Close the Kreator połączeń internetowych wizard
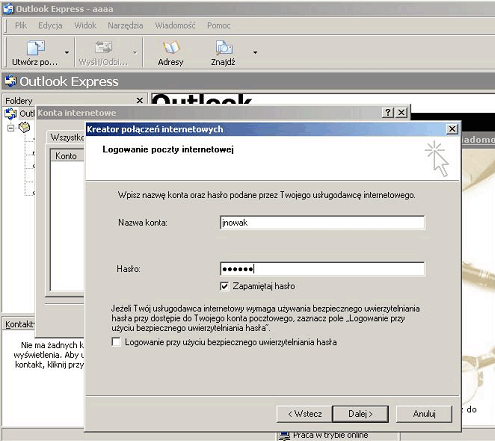Screen dimensions: 495x441 pos(452,129)
